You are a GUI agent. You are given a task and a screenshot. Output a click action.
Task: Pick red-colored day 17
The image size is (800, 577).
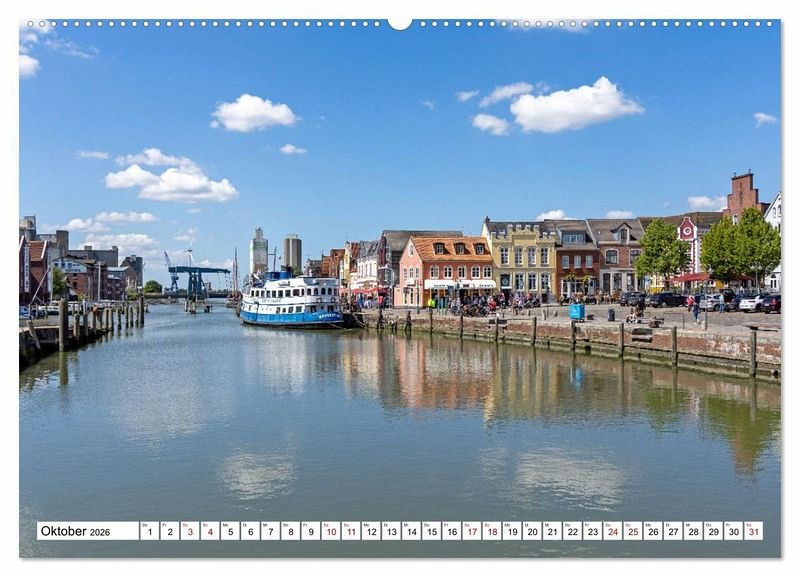(x=472, y=531)
